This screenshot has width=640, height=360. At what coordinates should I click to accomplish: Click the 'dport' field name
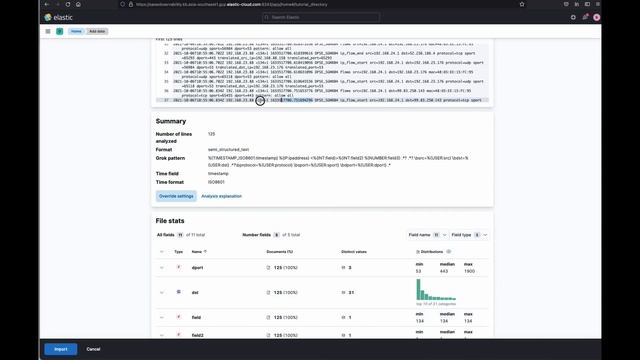point(197,268)
